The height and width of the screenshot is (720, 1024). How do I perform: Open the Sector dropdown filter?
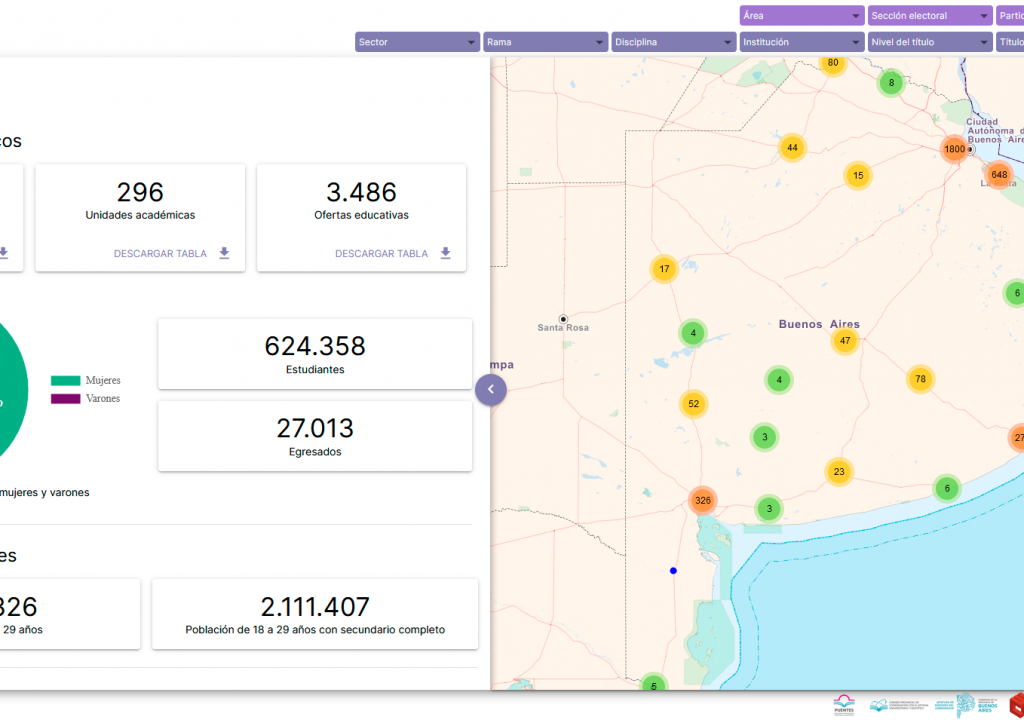pyautogui.click(x=417, y=42)
